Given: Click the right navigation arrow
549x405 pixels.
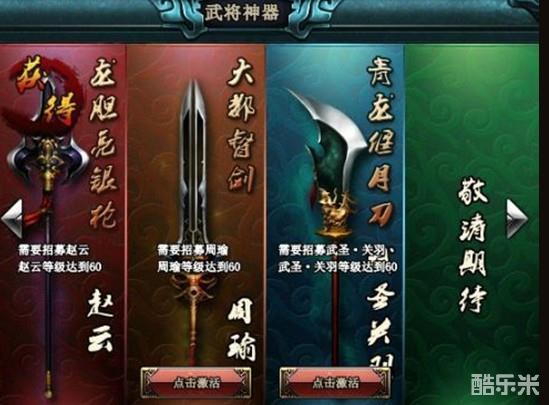Looking at the screenshot, I should pos(517,218).
